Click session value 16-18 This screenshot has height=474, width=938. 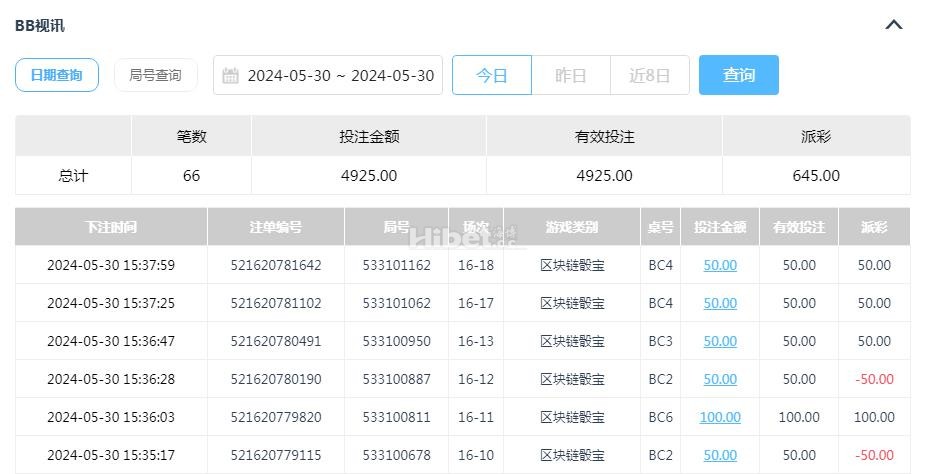click(x=476, y=265)
